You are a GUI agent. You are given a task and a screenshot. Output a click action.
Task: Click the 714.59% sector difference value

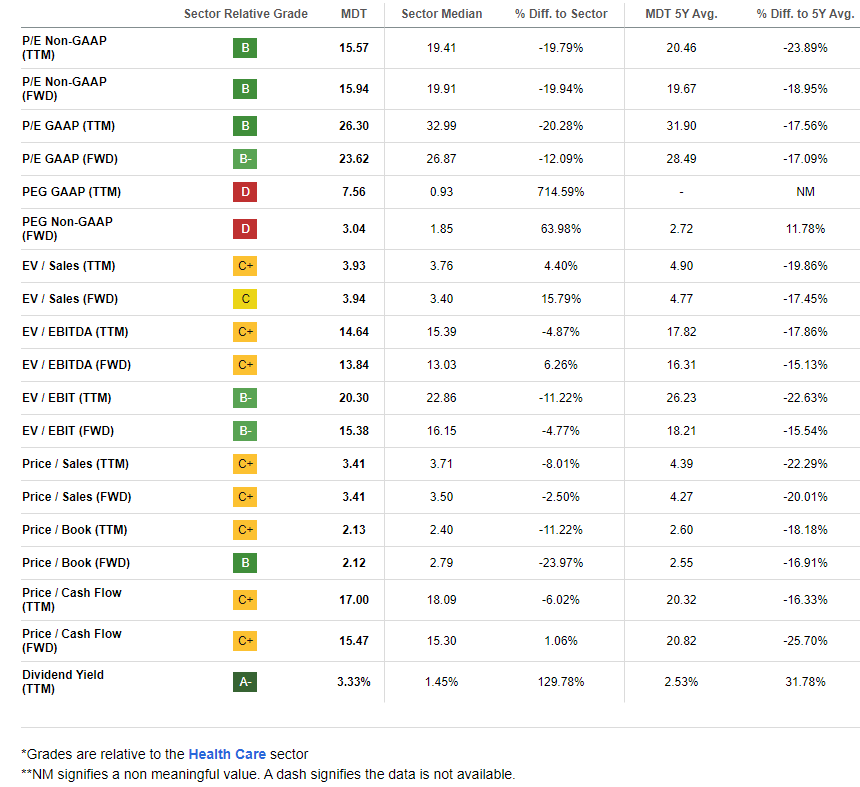(x=561, y=192)
